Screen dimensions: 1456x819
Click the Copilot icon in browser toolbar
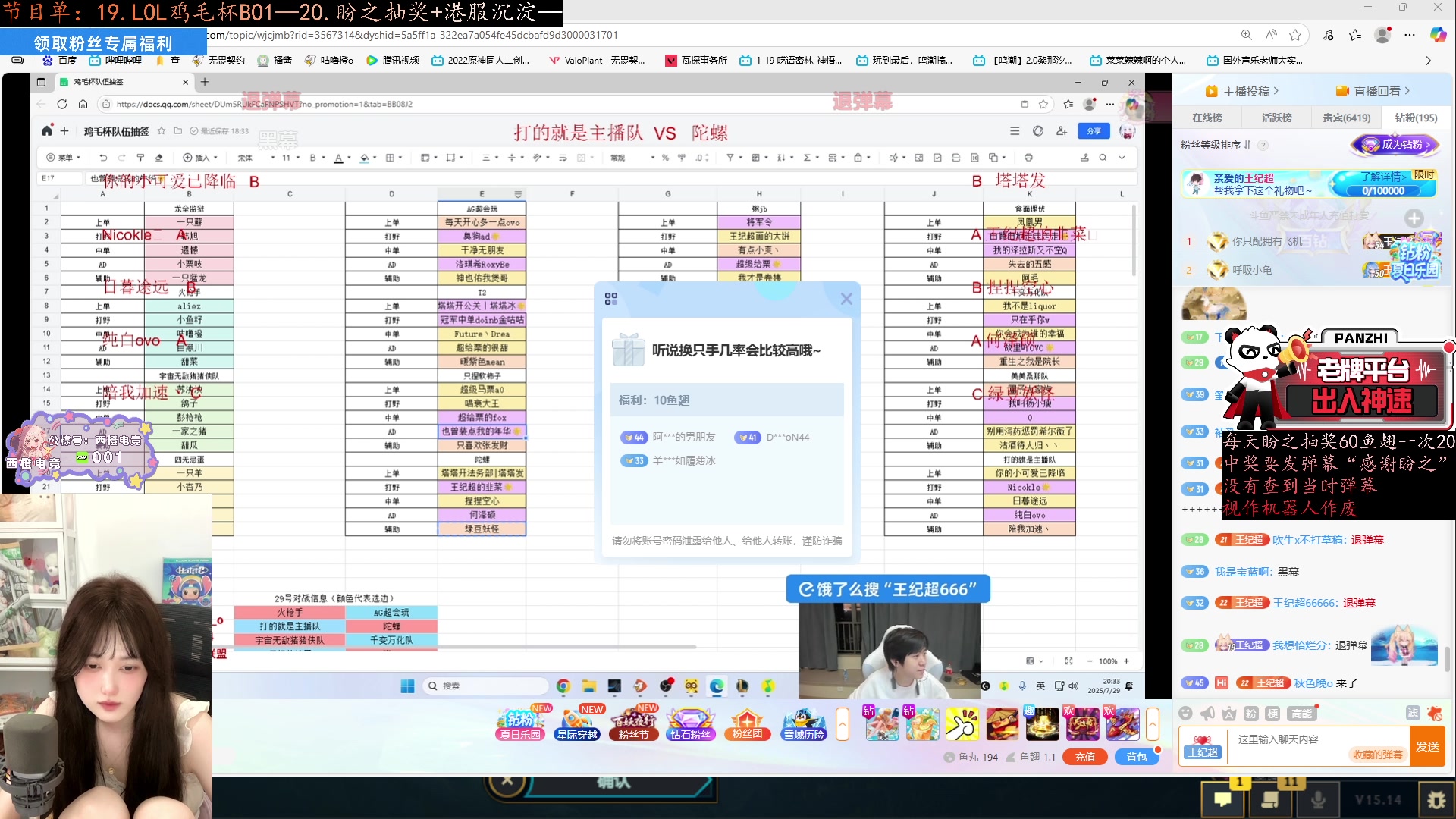(x=1438, y=35)
